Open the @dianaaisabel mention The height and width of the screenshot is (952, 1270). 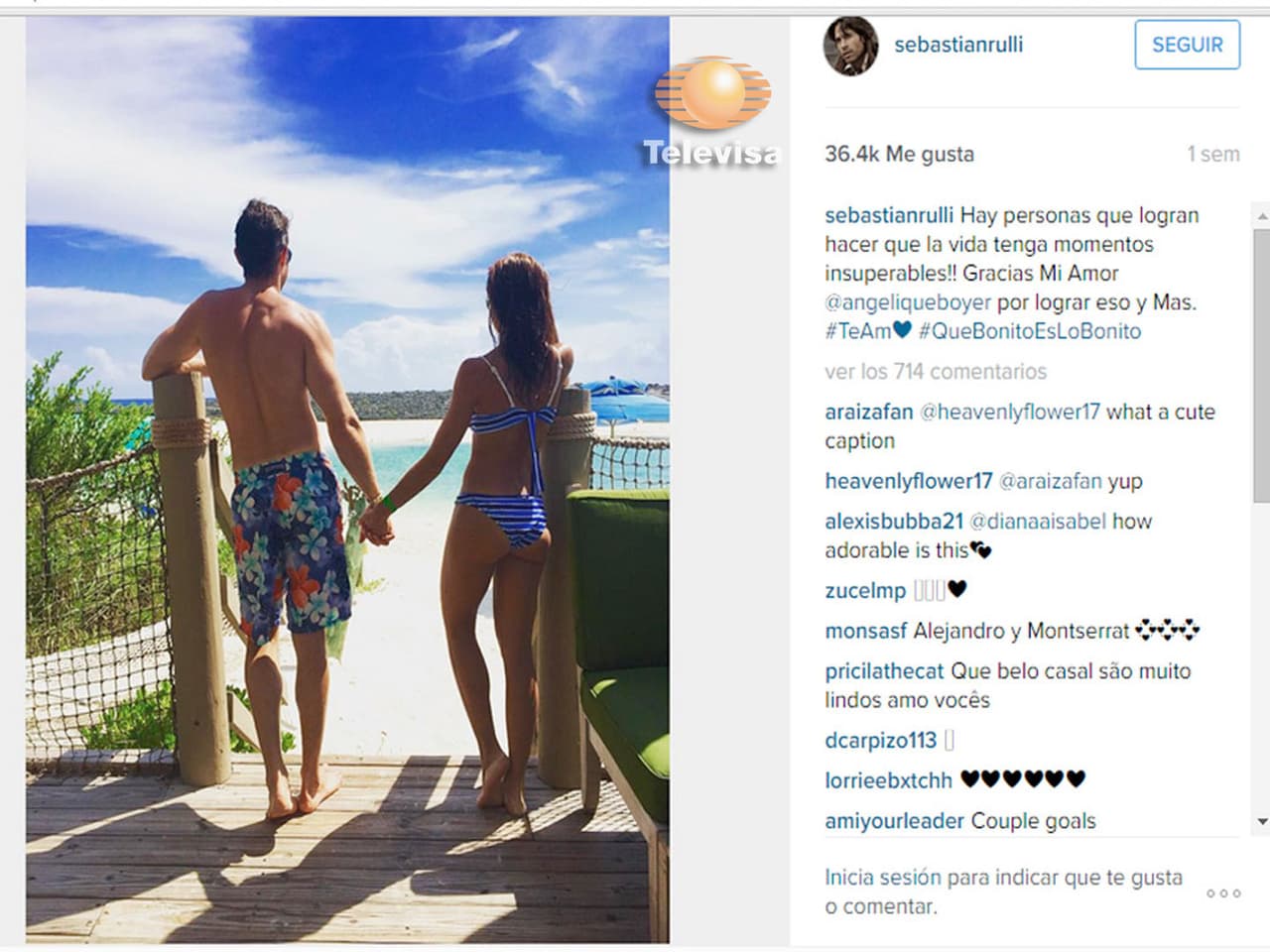[1038, 521]
